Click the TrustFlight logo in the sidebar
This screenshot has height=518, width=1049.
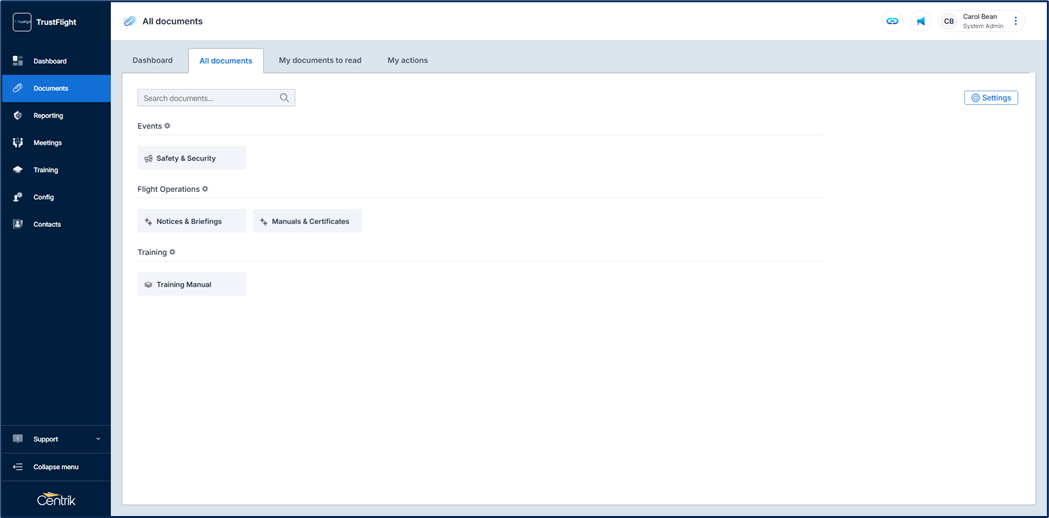pyautogui.click(x=22, y=22)
